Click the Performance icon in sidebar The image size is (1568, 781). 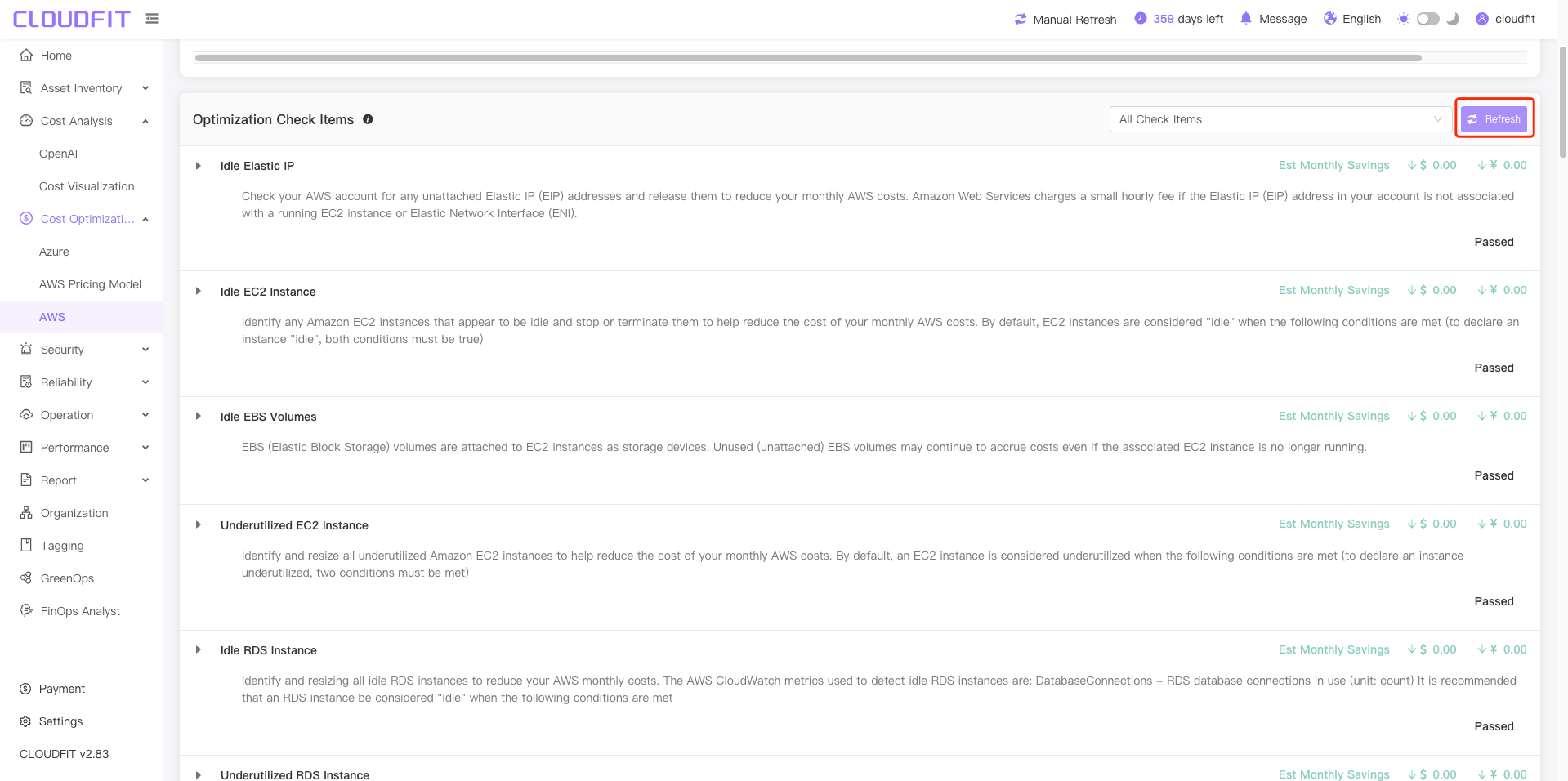[26, 447]
